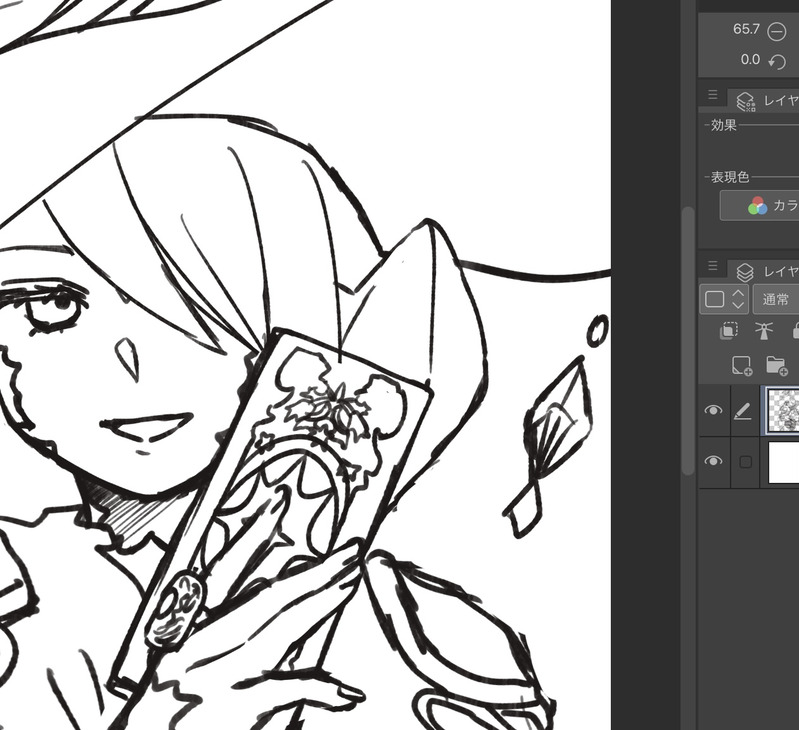Click the 65.7 zoom value field
The width and height of the screenshot is (799, 730).
[746, 30]
